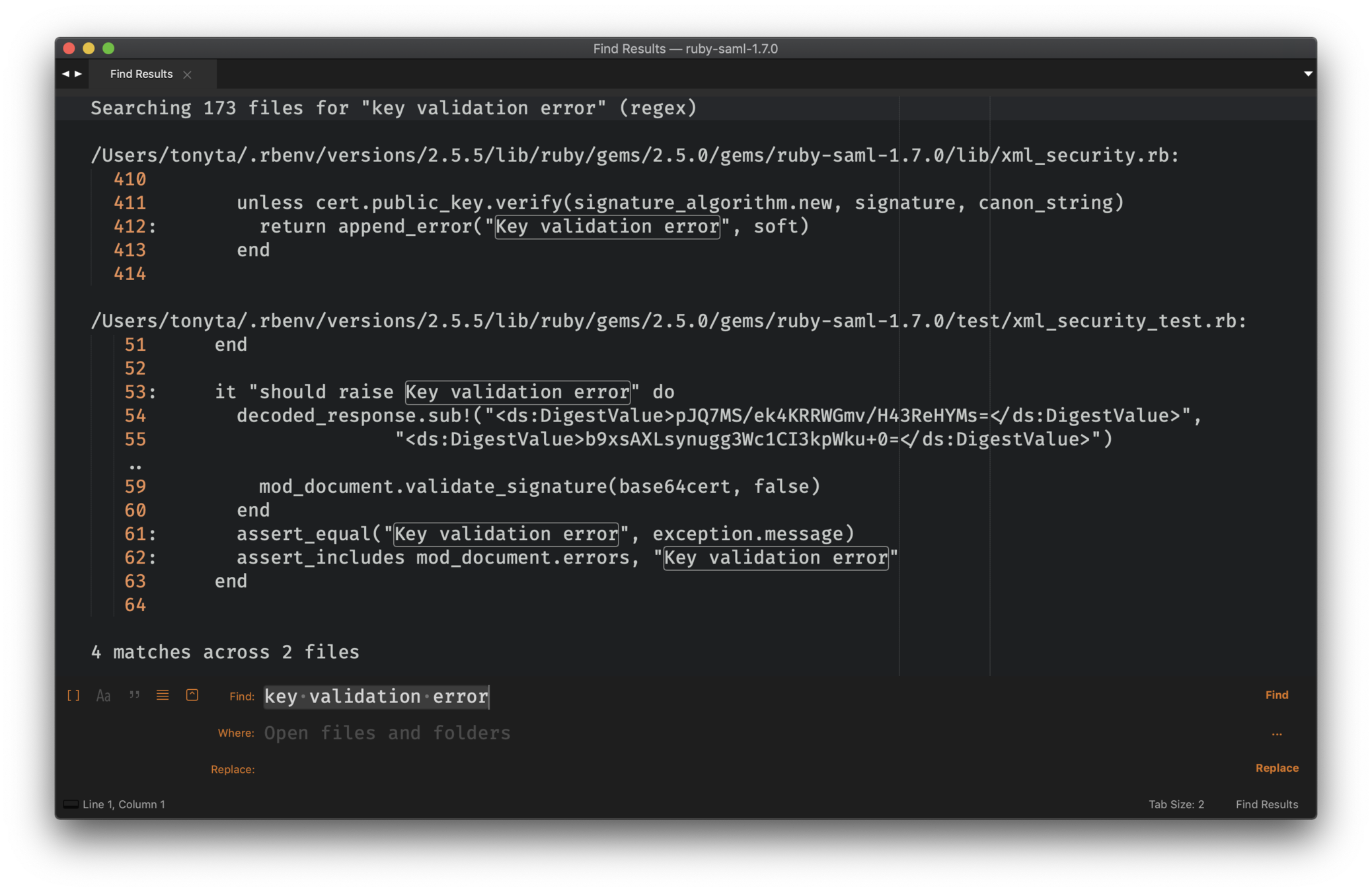
Task: Toggle regular expression search option
Action: [73, 695]
